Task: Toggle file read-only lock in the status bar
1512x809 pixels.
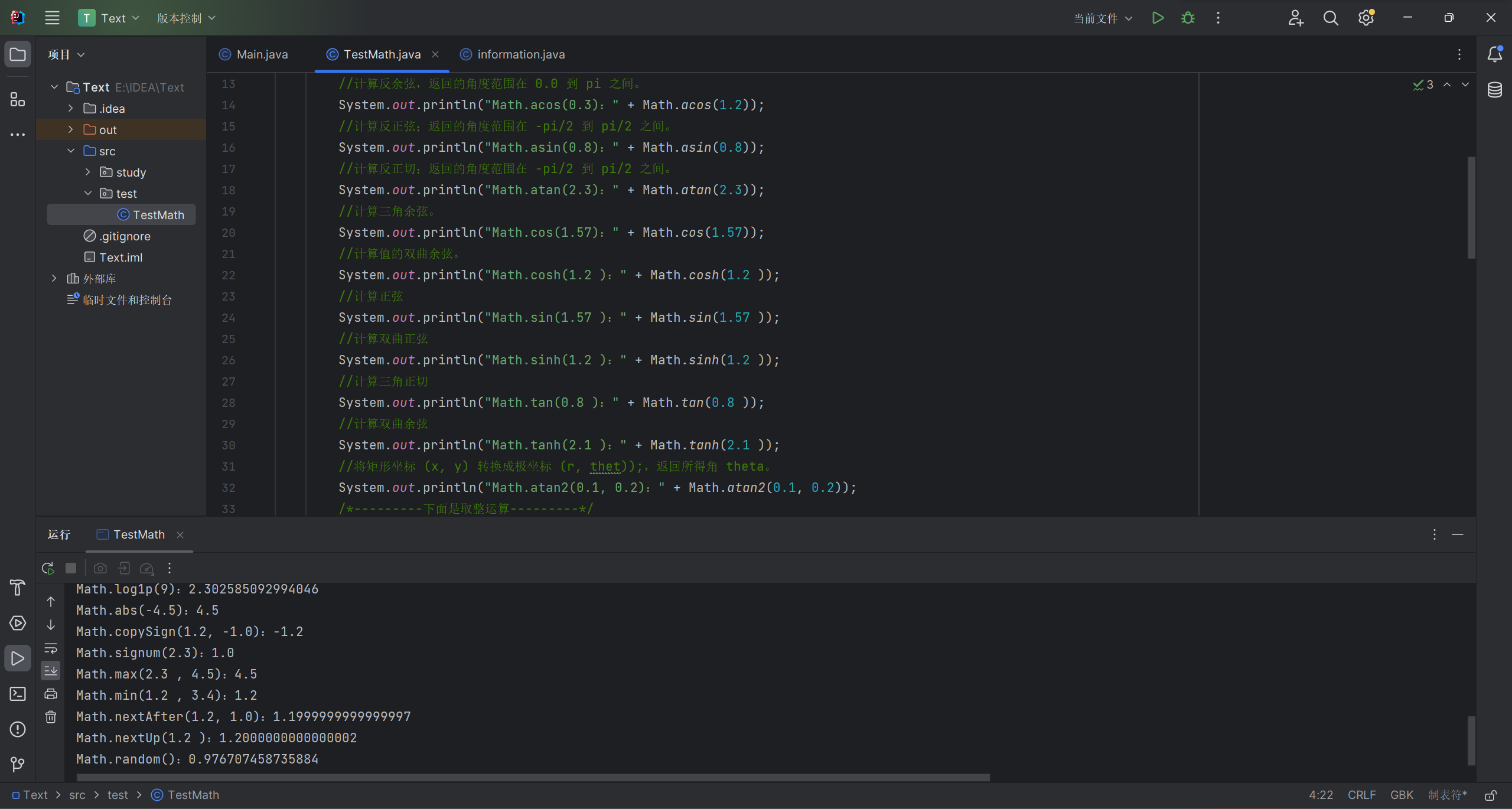Action: click(1491, 795)
